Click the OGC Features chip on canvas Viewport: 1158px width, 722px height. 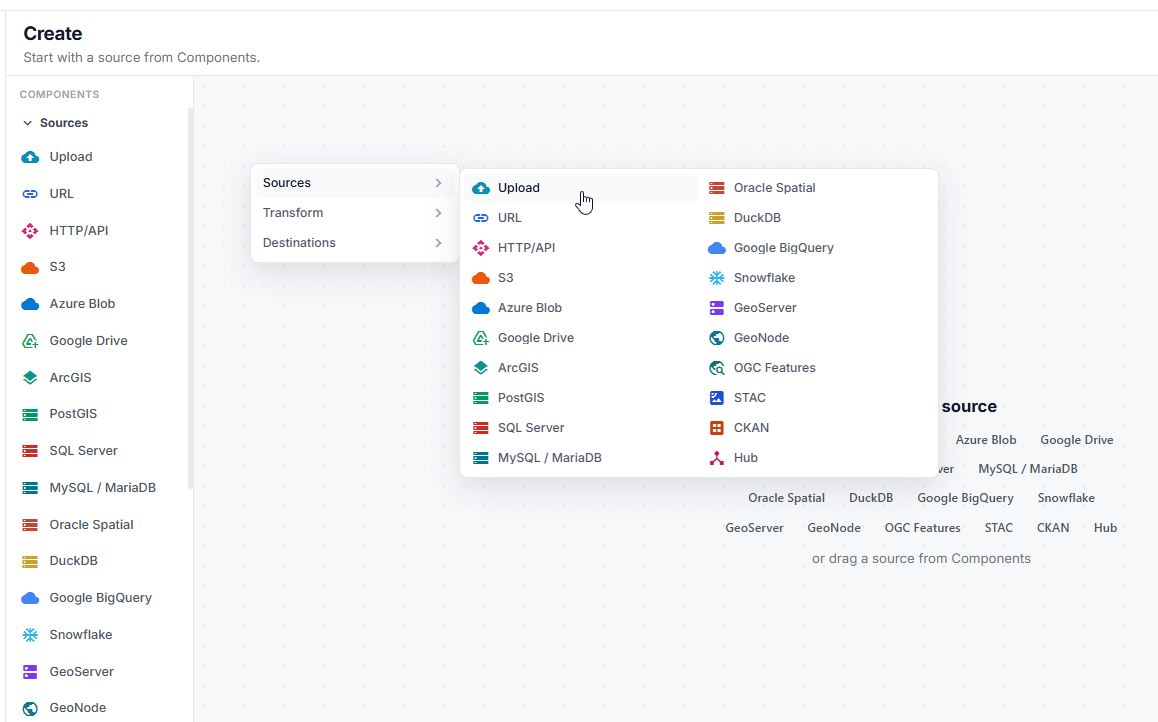click(x=922, y=528)
